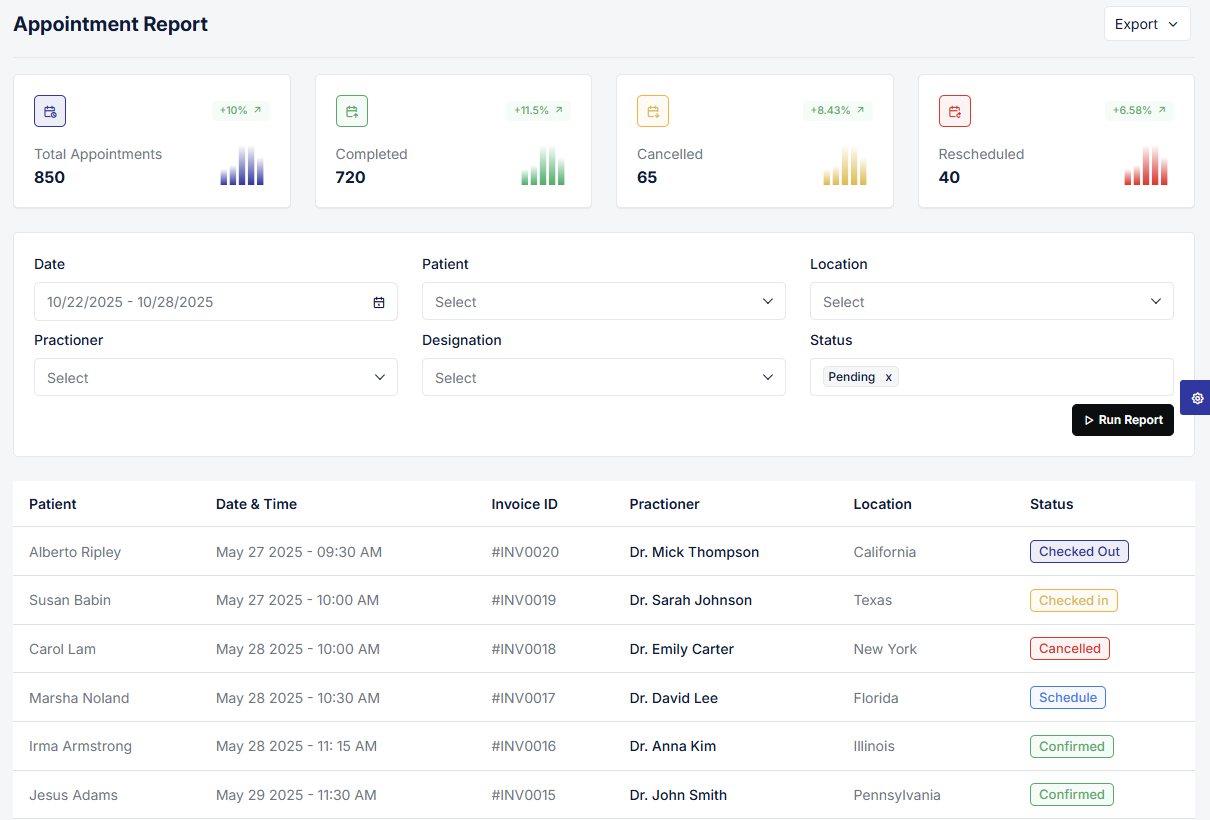Click the #INV0015 invoice cell
Image resolution: width=1210 pixels, height=820 pixels.
click(524, 795)
